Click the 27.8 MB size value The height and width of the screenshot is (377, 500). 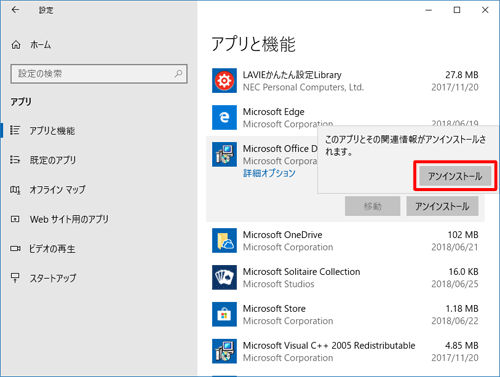point(462,75)
